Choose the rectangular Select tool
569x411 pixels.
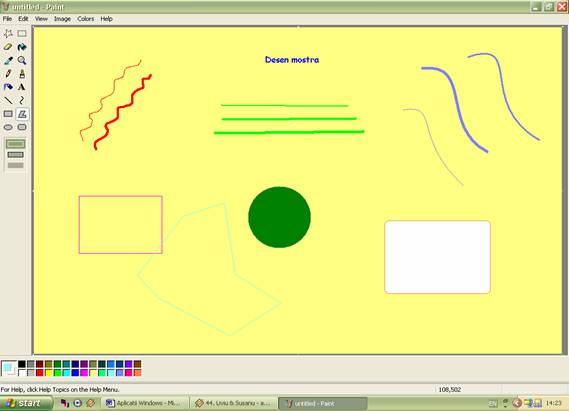(22, 33)
